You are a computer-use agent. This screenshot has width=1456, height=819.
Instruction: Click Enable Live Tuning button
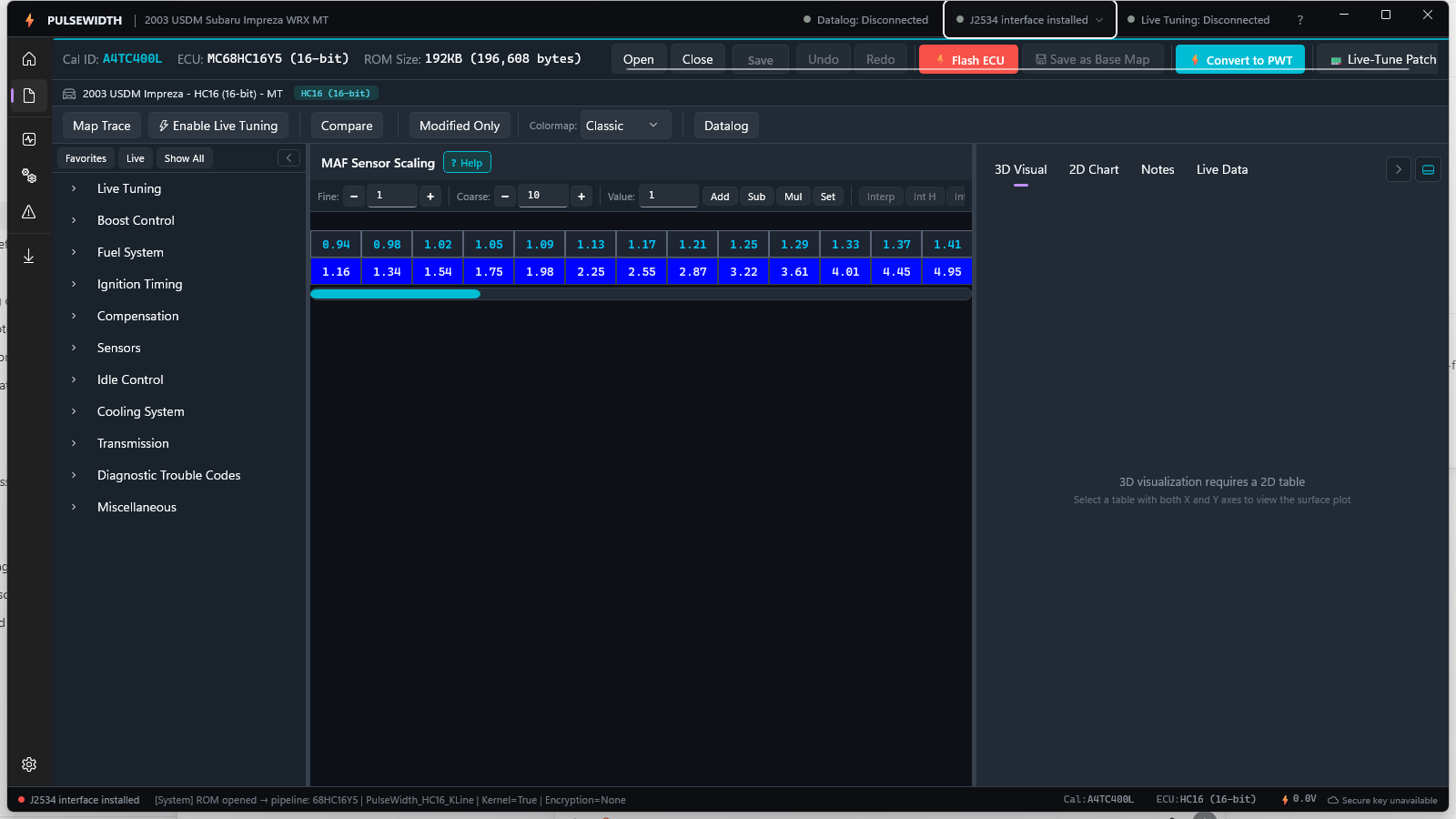click(218, 126)
